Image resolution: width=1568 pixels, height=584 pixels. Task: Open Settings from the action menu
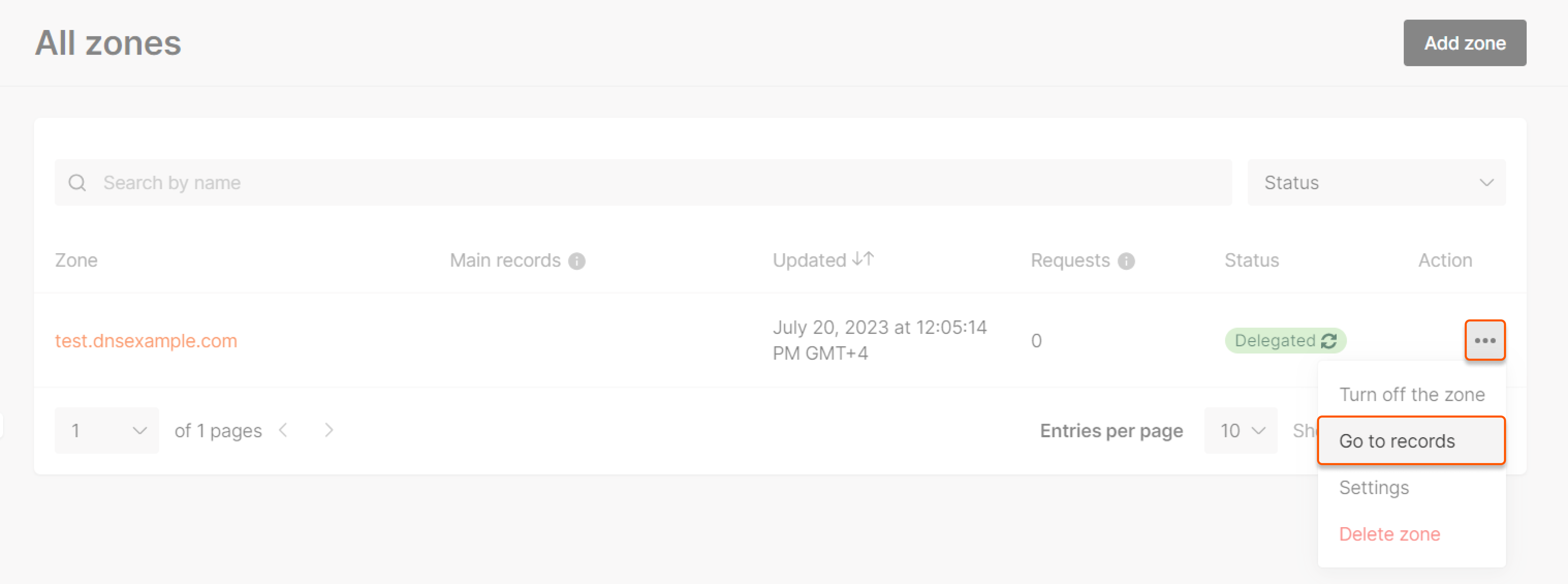coord(1374,487)
